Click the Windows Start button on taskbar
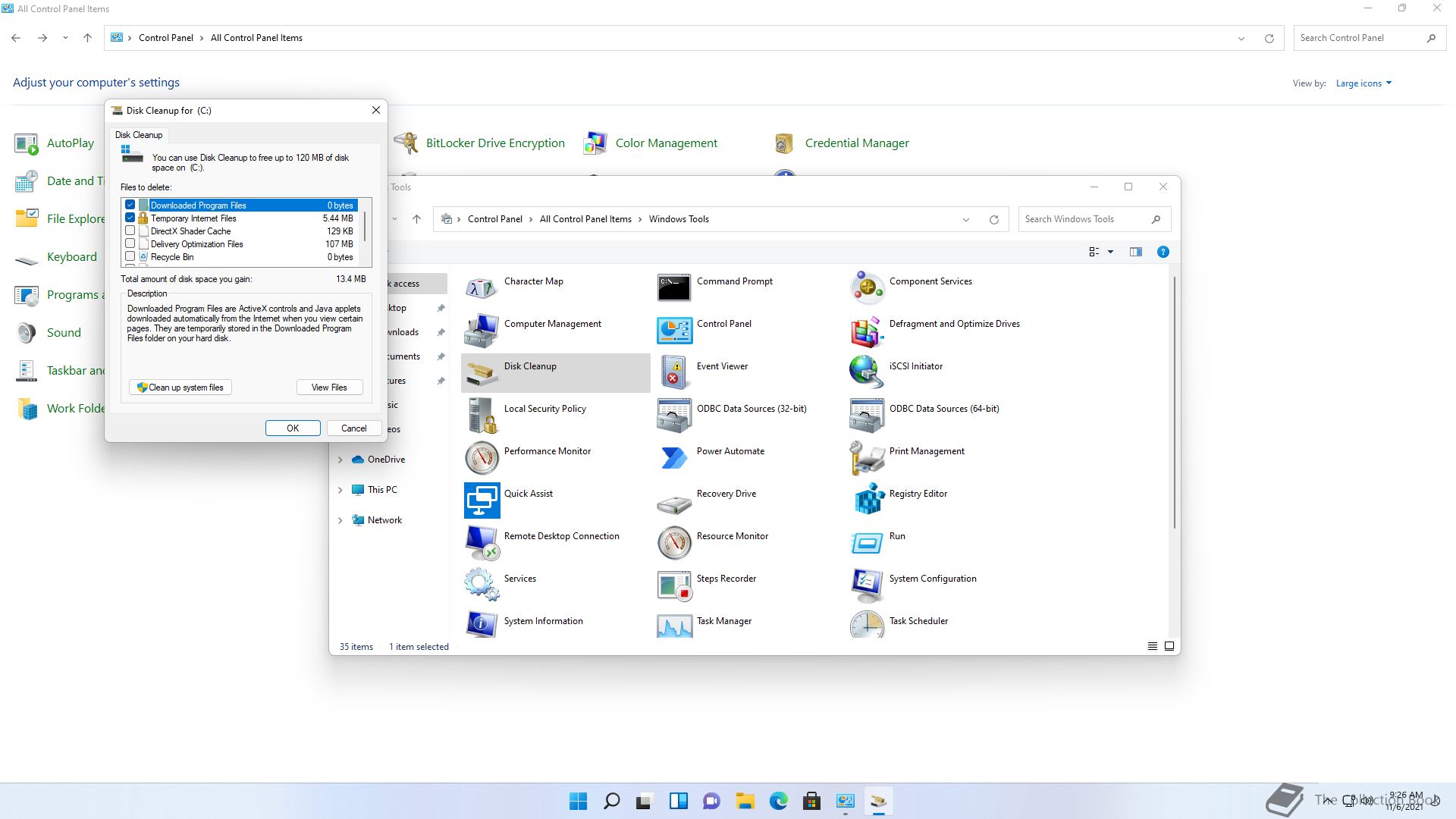 click(578, 801)
